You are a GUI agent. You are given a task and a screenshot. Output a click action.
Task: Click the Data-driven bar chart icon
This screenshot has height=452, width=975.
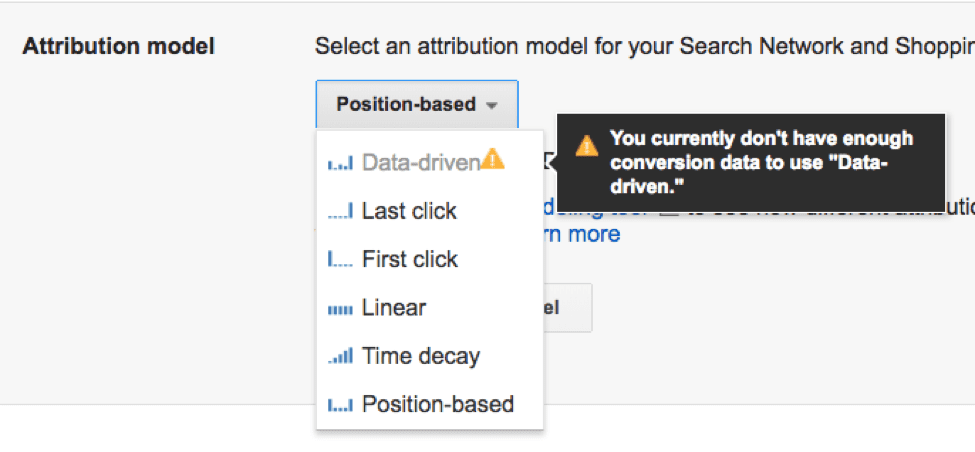pyautogui.click(x=340, y=164)
